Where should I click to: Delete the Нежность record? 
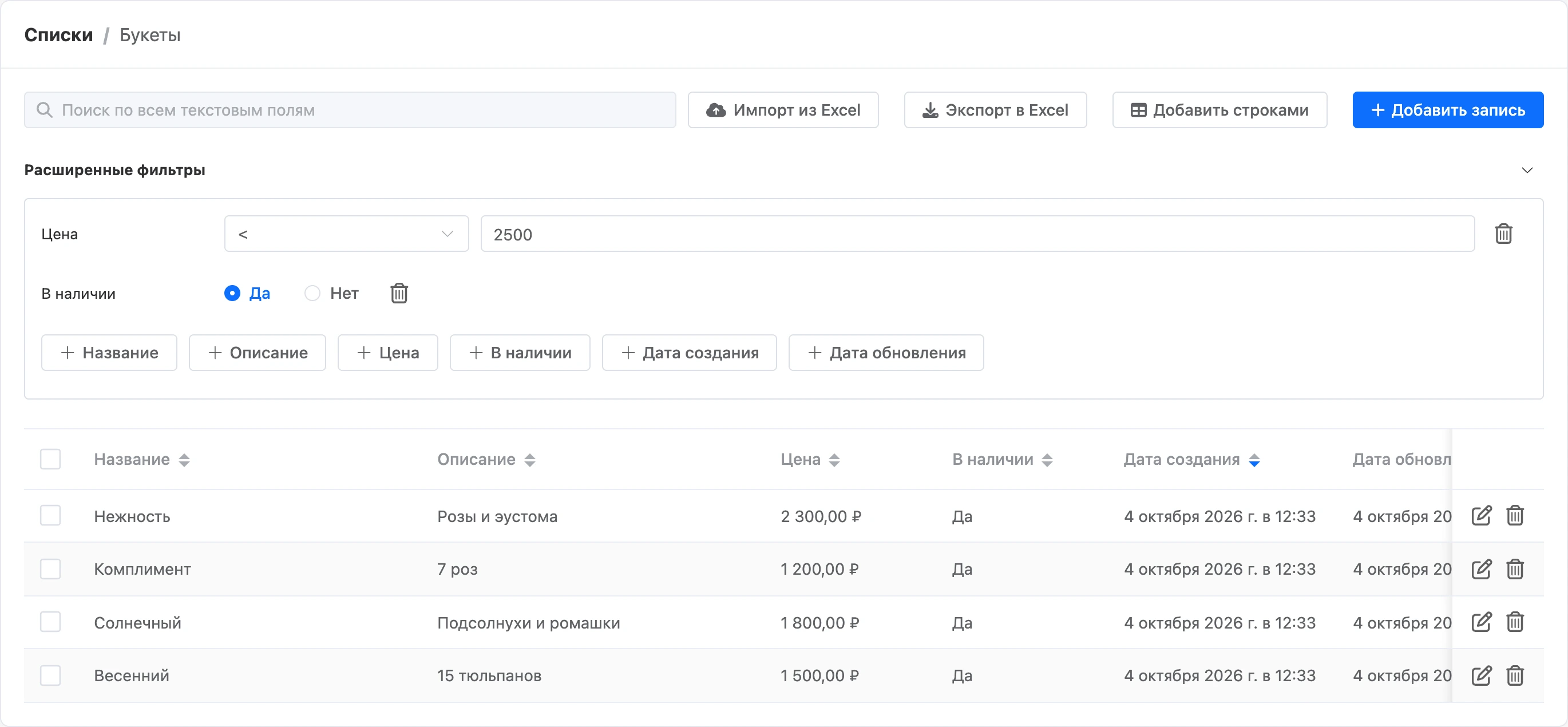tap(1514, 516)
